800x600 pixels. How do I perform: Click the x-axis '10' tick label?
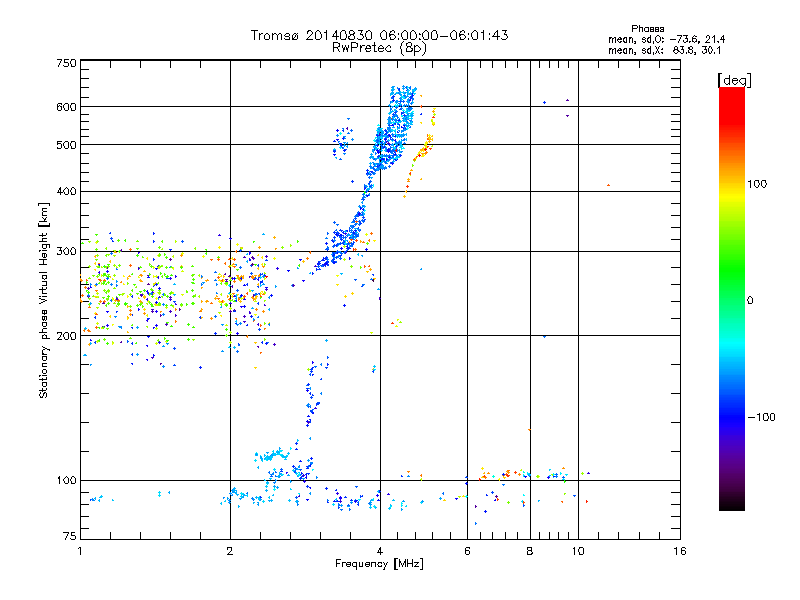pyautogui.click(x=578, y=551)
